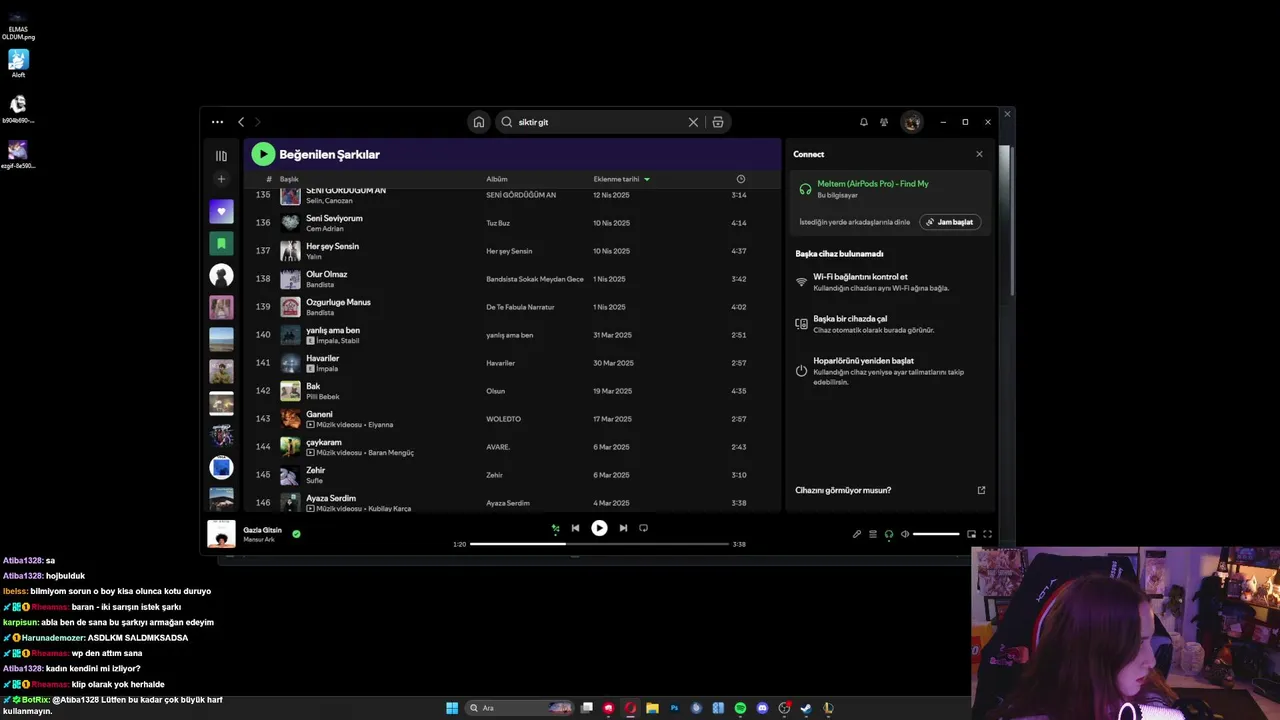The image size is (1280, 720).
Task: Select the song yanlış ama ben
Action: tap(333, 330)
